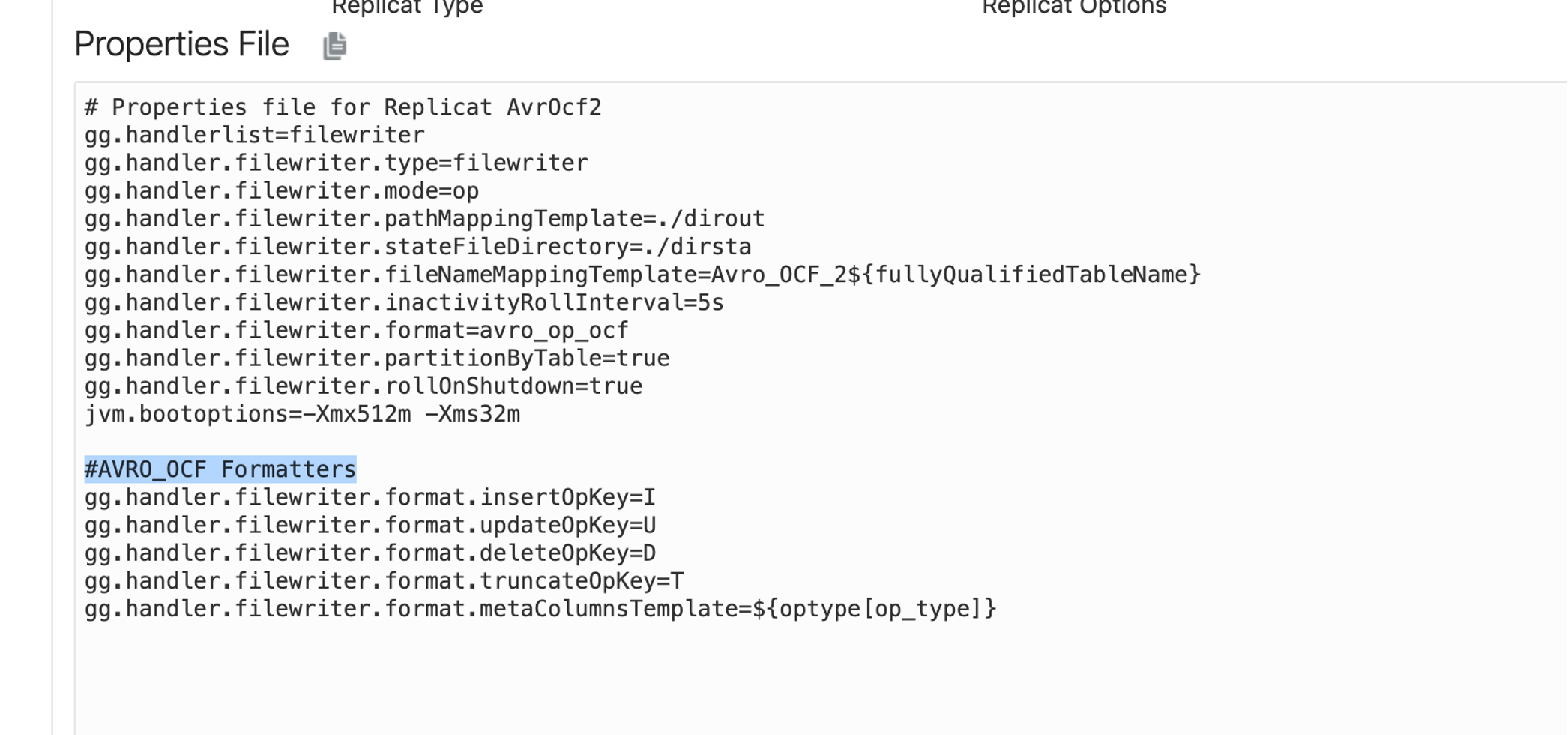Click the format=avro_op_ocf line
The height and width of the screenshot is (735, 1568).
tap(356, 330)
